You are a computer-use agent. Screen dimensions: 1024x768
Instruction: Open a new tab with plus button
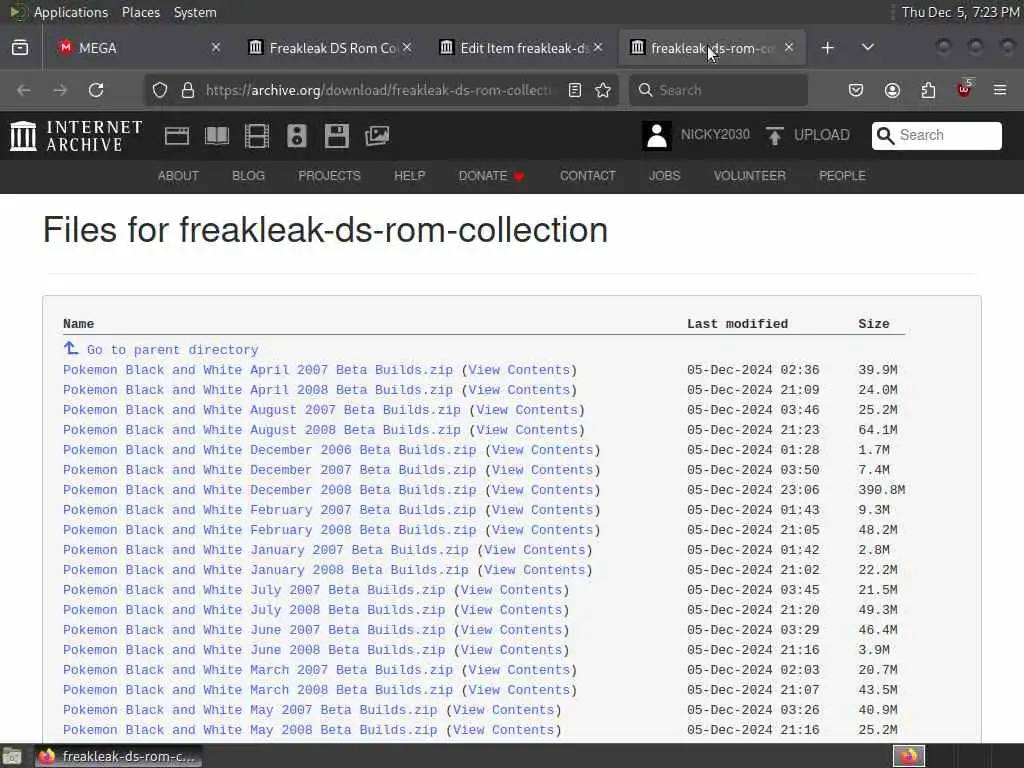point(827,48)
